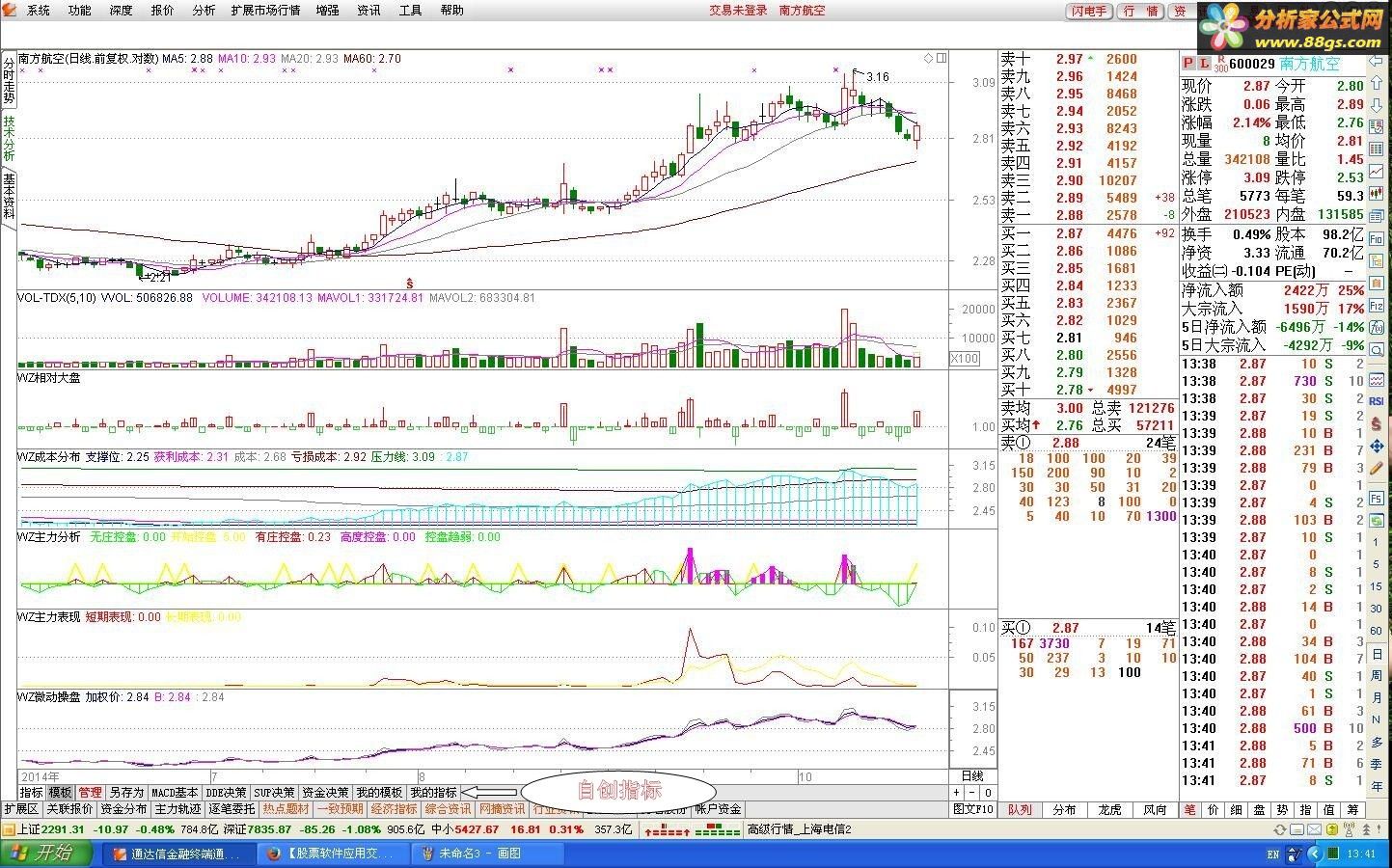The image size is (1392, 868).
Task: Click the R300 icon beside stock code
Action: click(x=1220, y=64)
